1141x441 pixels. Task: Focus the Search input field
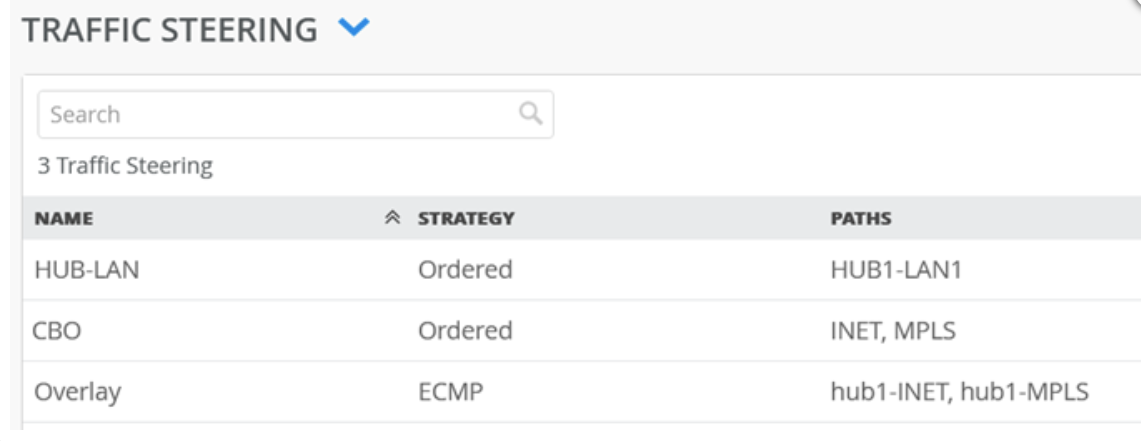(280, 114)
